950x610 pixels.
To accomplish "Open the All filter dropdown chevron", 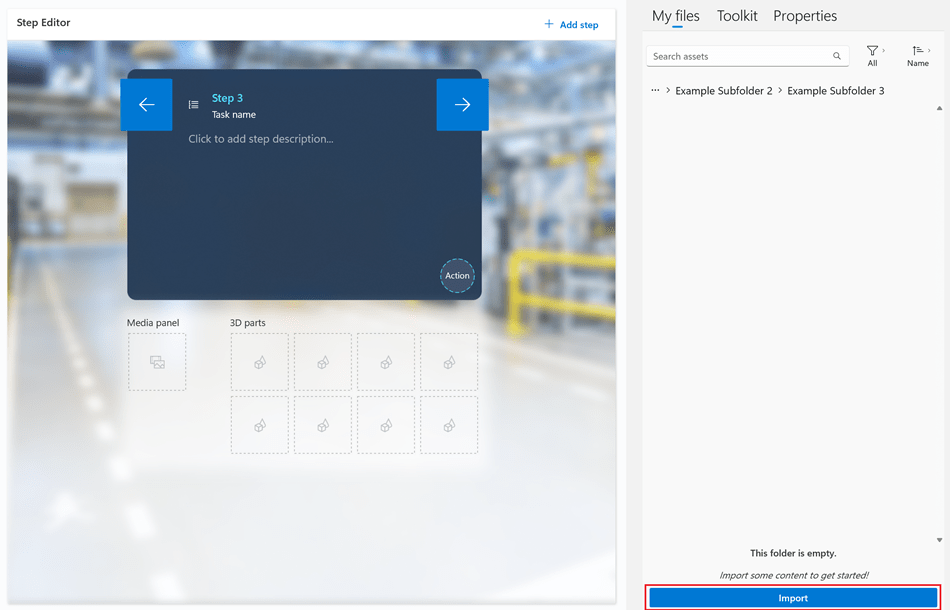I will [882, 48].
